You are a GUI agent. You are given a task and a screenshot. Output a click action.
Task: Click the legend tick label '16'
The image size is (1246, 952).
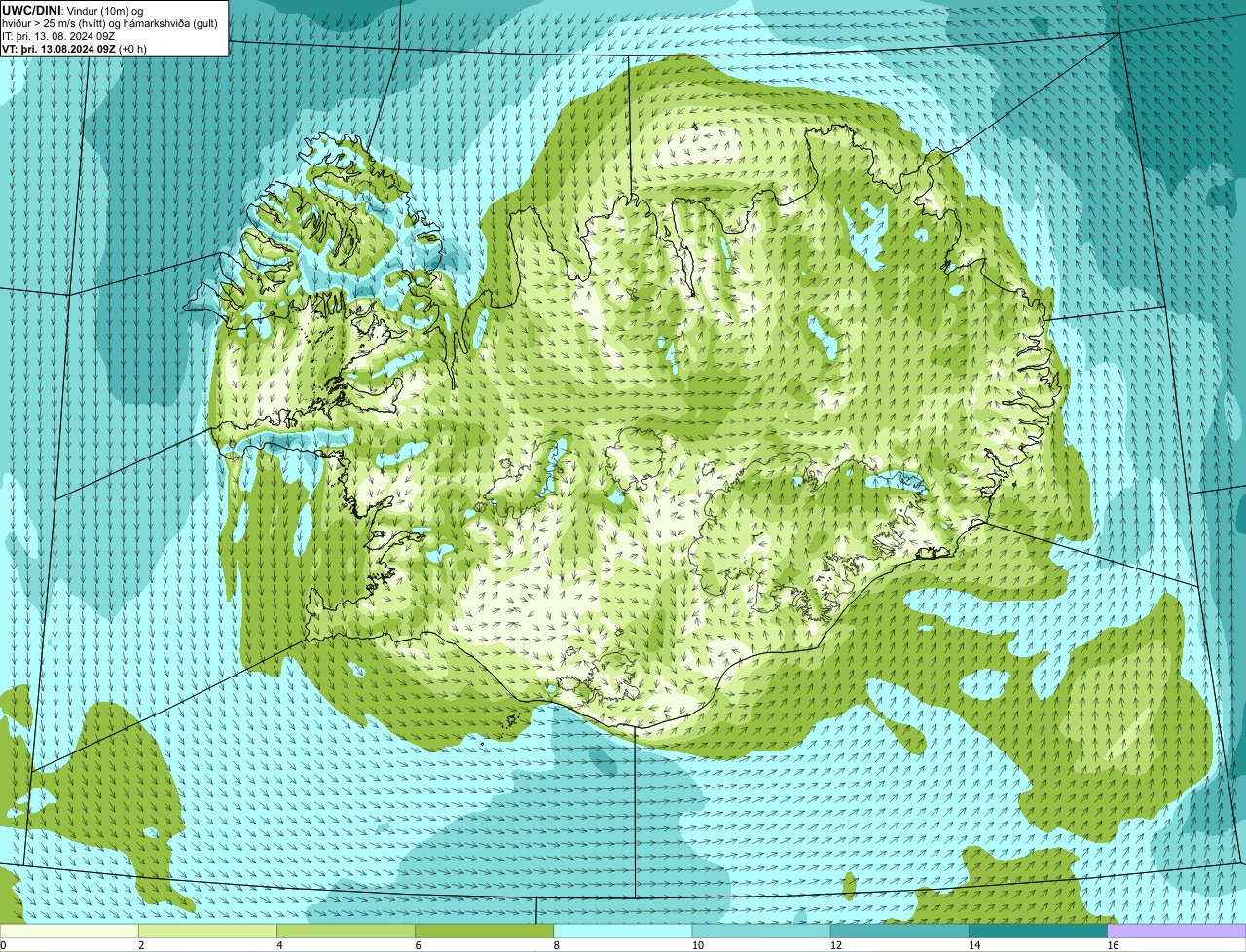[1113, 945]
